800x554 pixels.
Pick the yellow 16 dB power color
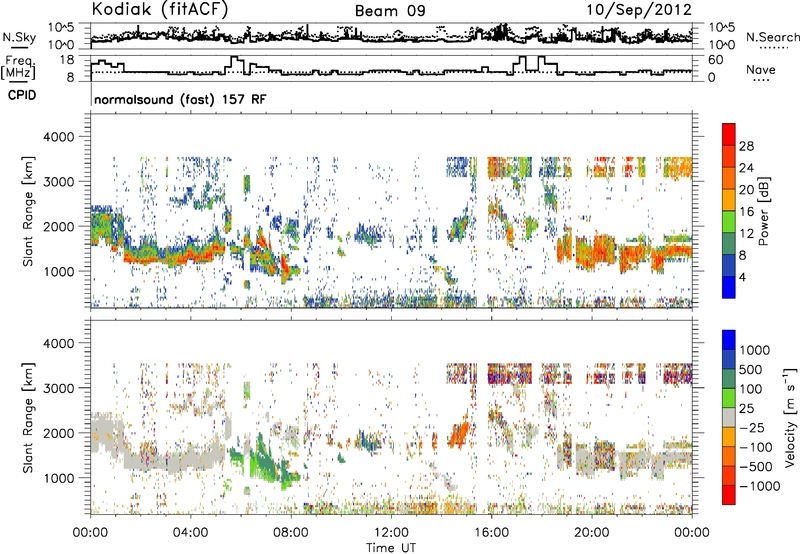pyautogui.click(x=729, y=200)
